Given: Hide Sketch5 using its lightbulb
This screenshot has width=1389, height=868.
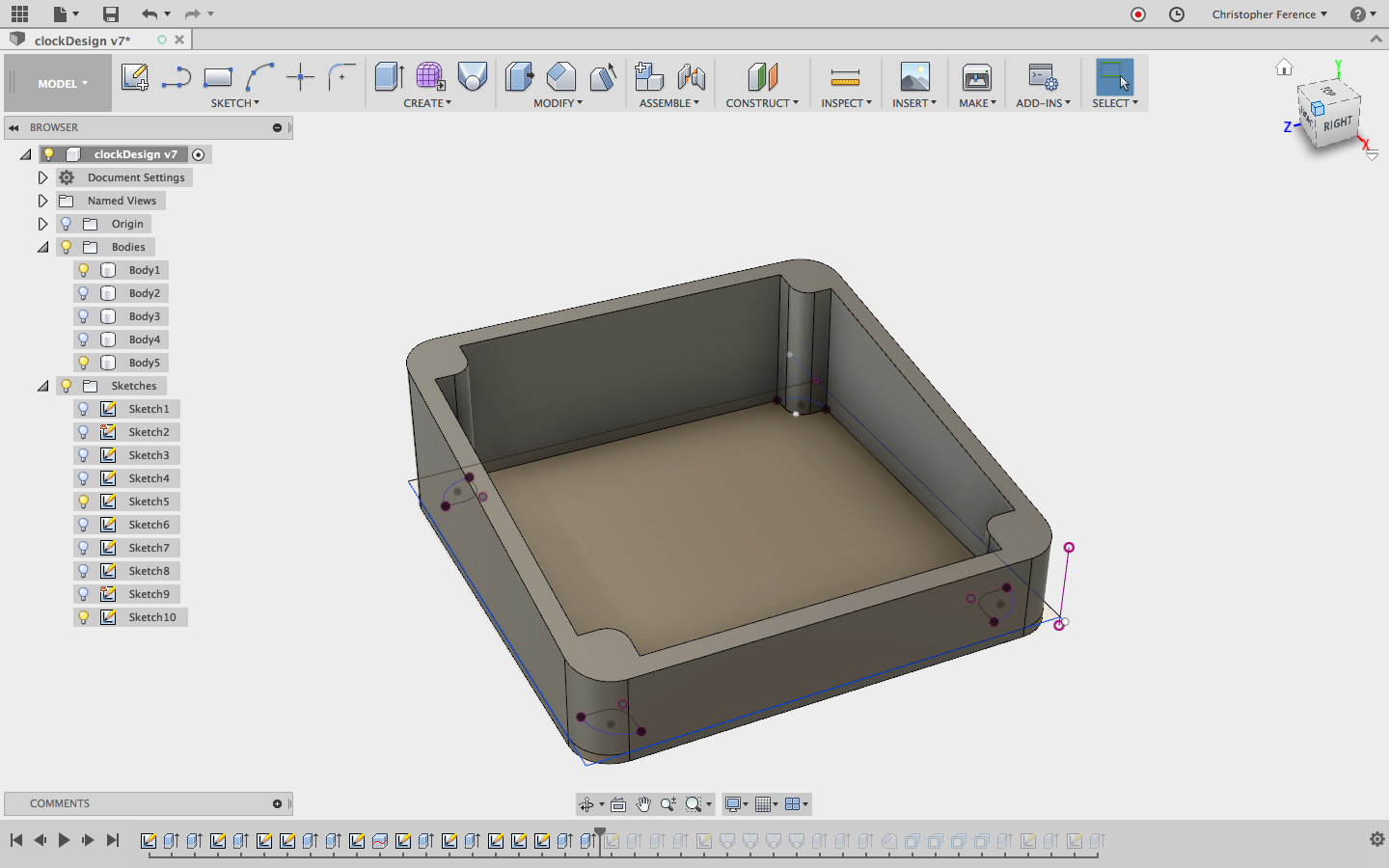Looking at the screenshot, I should (x=84, y=502).
